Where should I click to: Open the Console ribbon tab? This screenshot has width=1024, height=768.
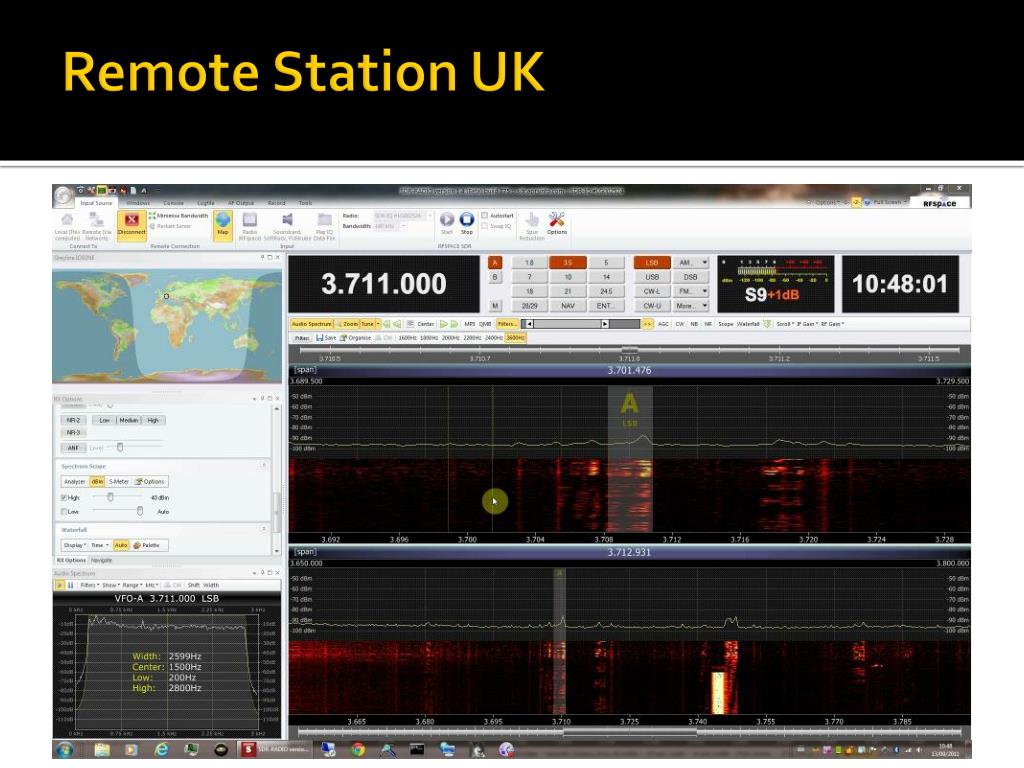coord(173,203)
